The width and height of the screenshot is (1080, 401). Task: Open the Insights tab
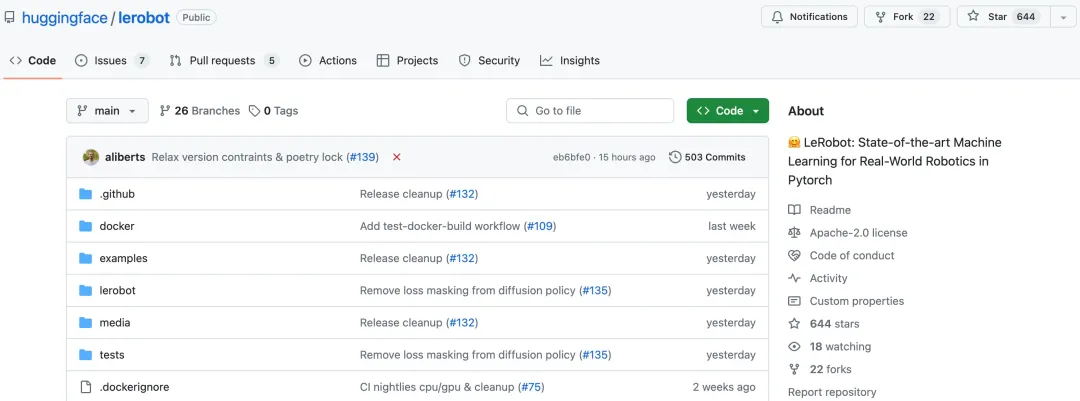pyautogui.click(x=570, y=61)
